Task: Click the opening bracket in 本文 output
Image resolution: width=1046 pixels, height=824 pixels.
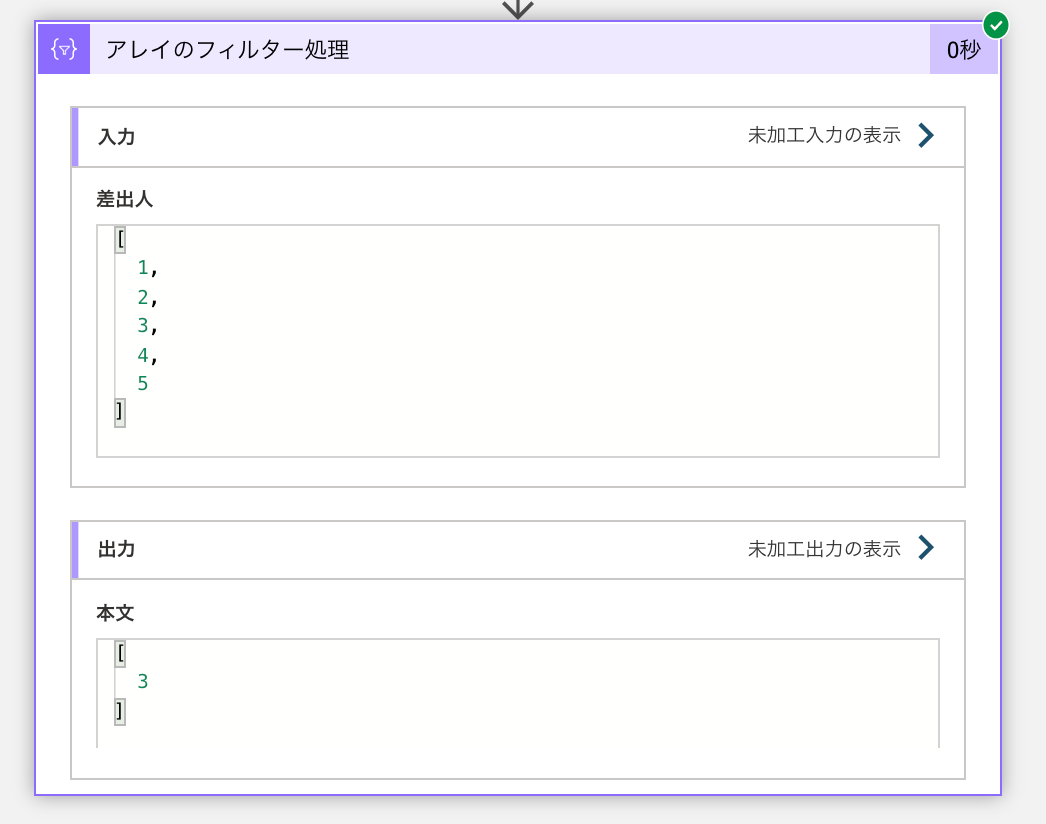Action: (x=120, y=653)
